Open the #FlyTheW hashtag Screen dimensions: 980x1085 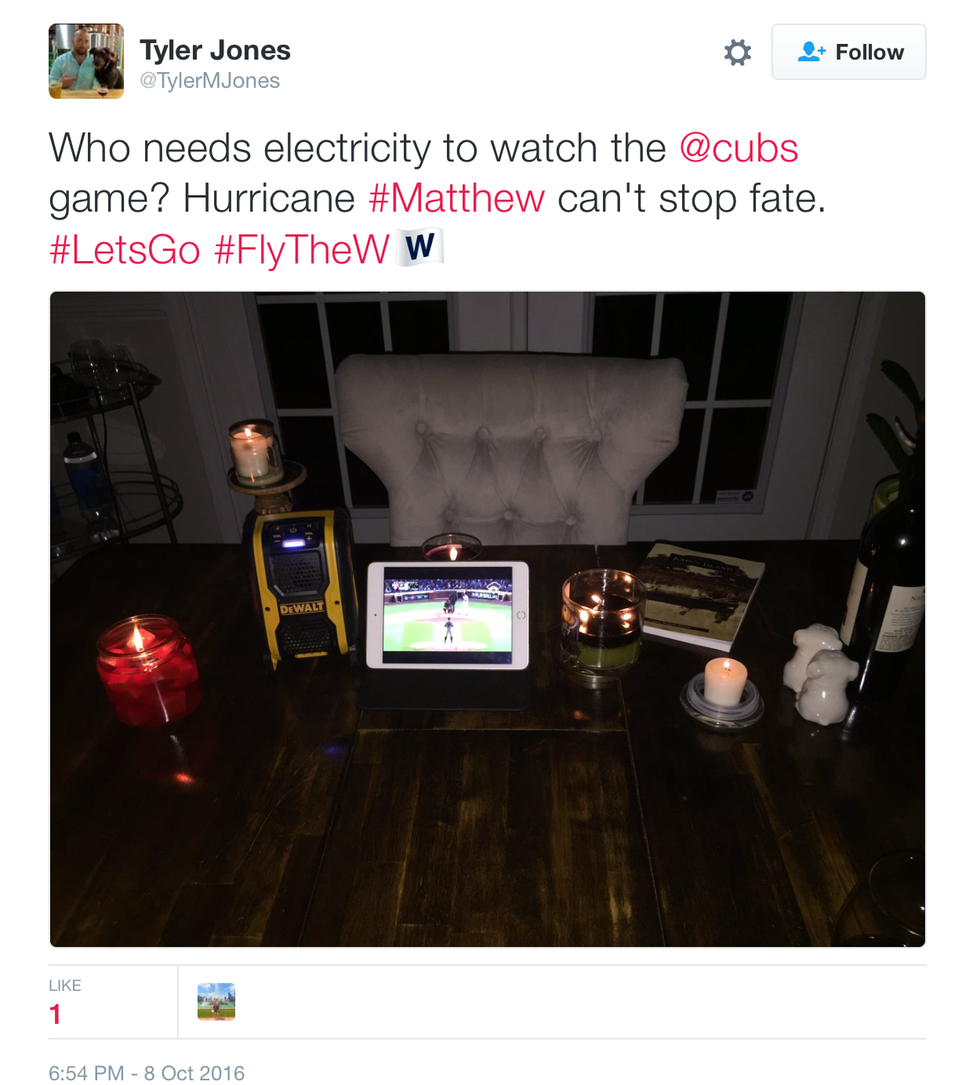pos(302,250)
